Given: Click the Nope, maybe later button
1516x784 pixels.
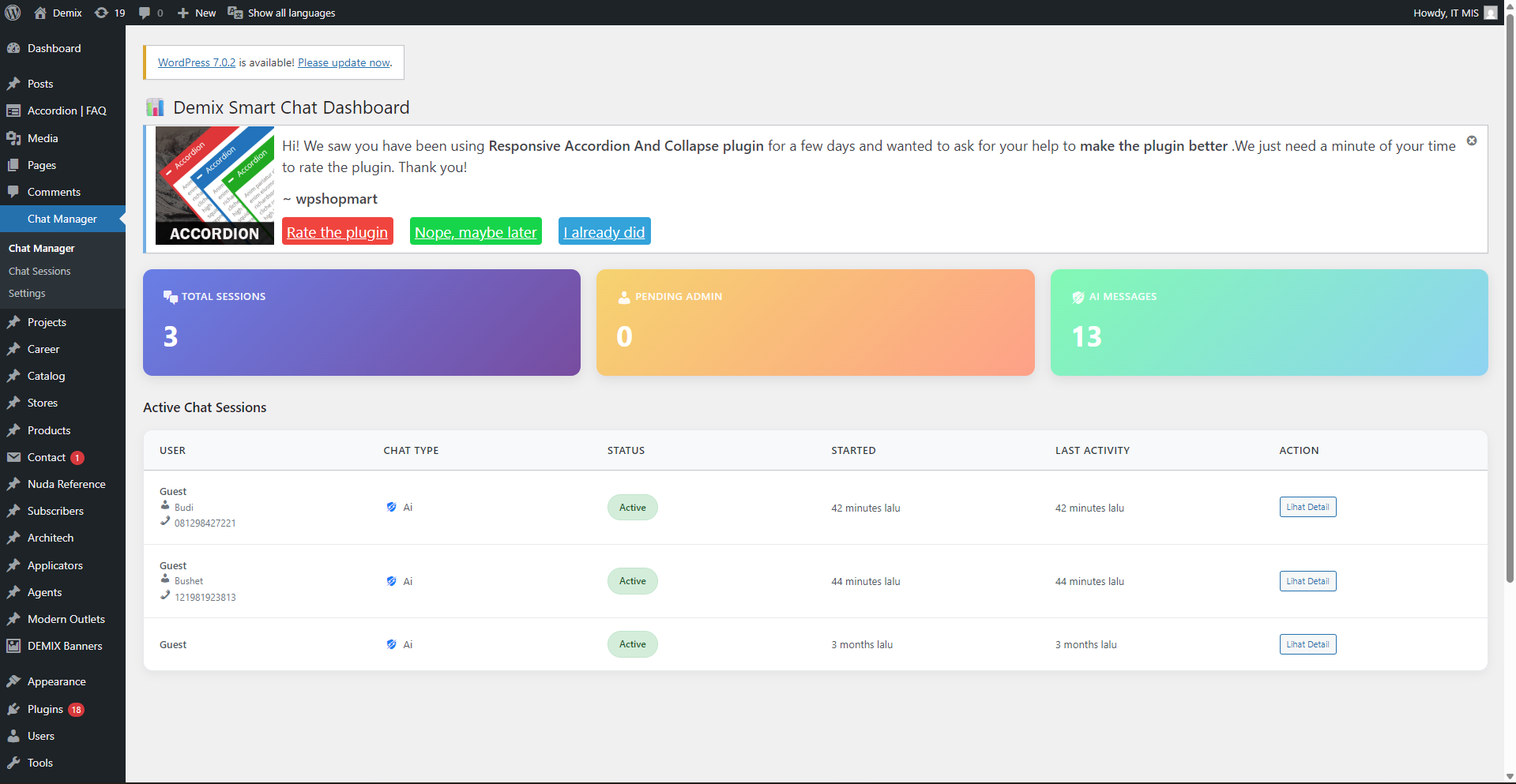Looking at the screenshot, I should tap(476, 232).
